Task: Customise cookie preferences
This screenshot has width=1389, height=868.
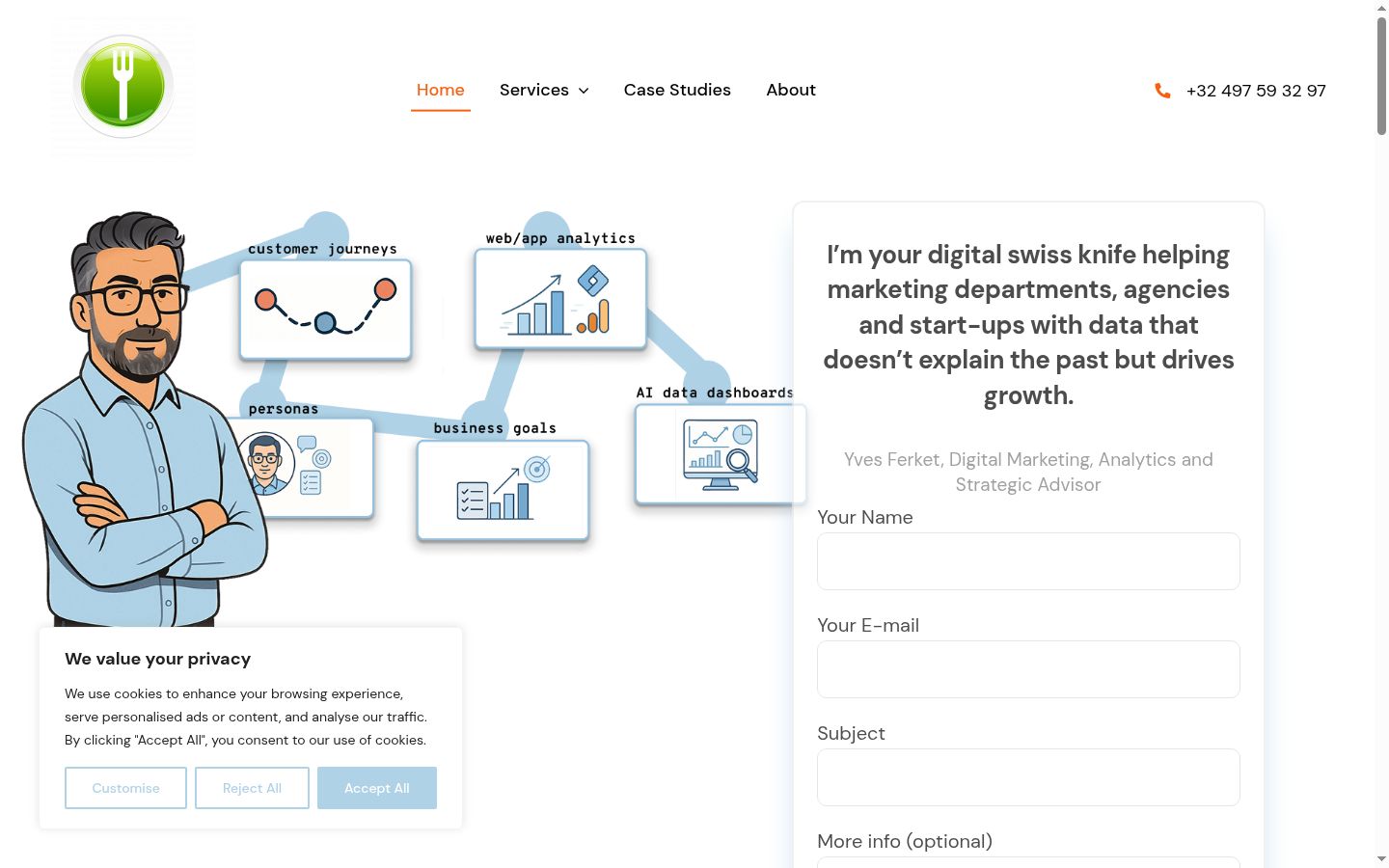Action: (x=125, y=788)
